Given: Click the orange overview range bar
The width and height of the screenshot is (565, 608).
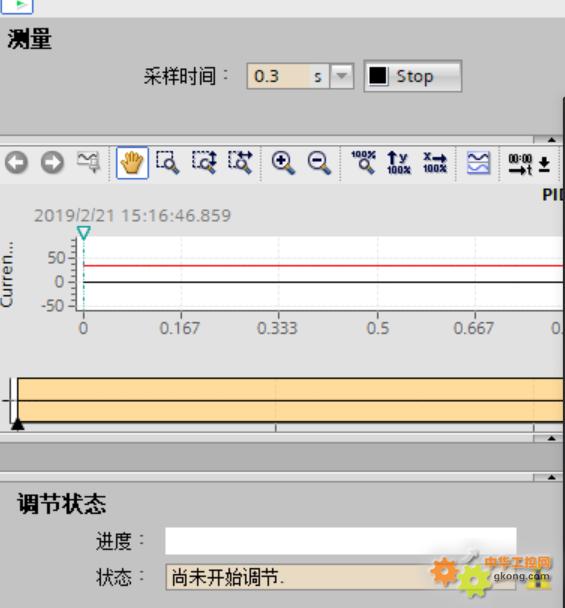Looking at the screenshot, I should click(290, 400).
